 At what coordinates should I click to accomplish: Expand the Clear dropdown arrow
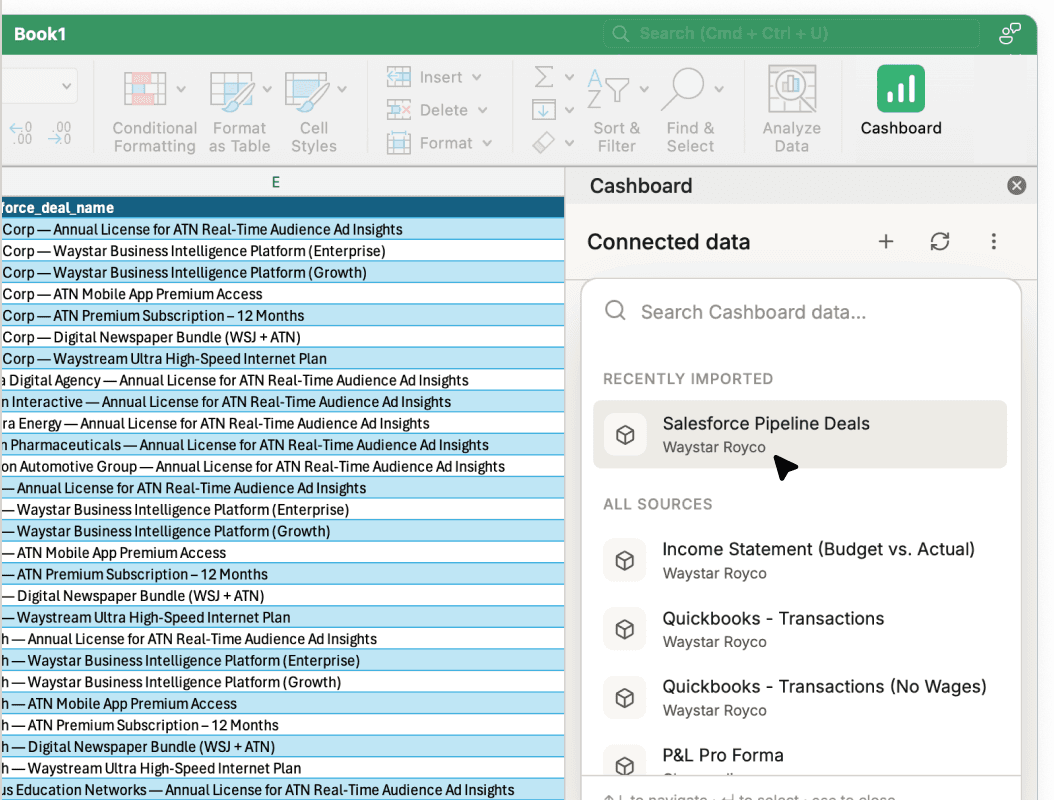pos(569,143)
